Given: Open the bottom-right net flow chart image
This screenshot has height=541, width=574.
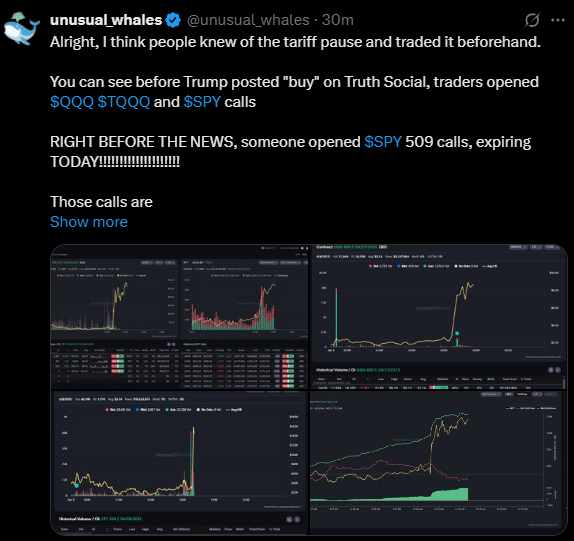Looking at the screenshot, I should click(439, 463).
